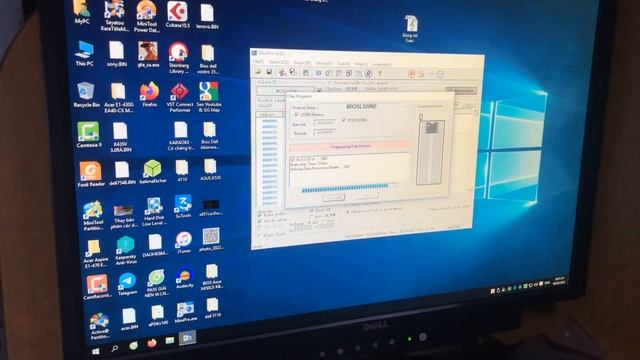Viewport: 640px width, 360px height.
Task: Open the Device menu
Action: (x=324, y=63)
